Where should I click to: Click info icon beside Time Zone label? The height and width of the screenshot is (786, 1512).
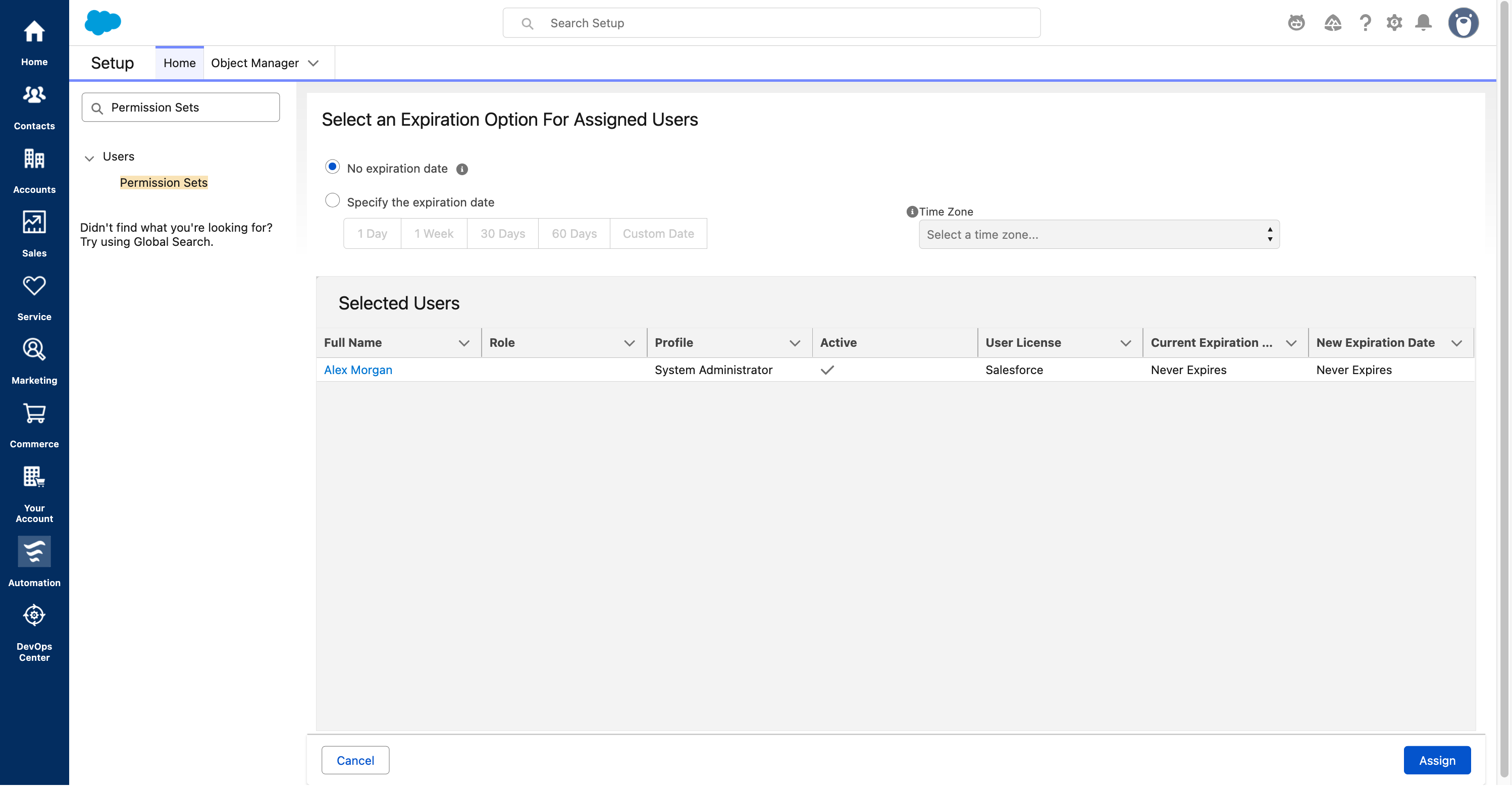coord(912,212)
